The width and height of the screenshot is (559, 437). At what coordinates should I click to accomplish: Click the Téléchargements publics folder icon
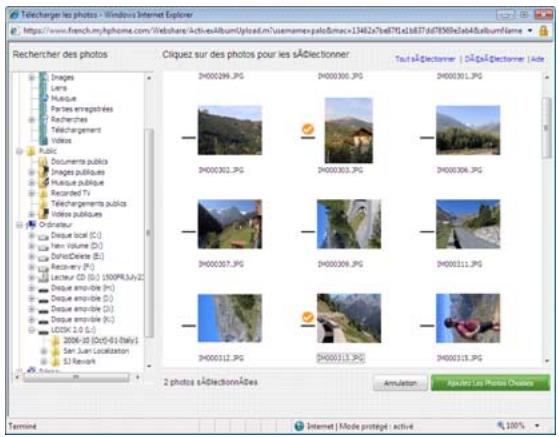(x=43, y=204)
